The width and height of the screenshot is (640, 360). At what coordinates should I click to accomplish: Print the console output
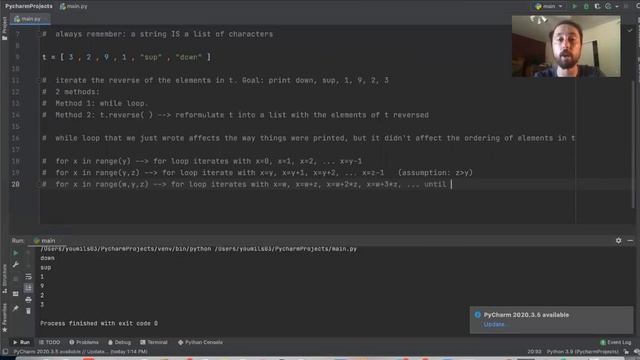click(x=28, y=300)
